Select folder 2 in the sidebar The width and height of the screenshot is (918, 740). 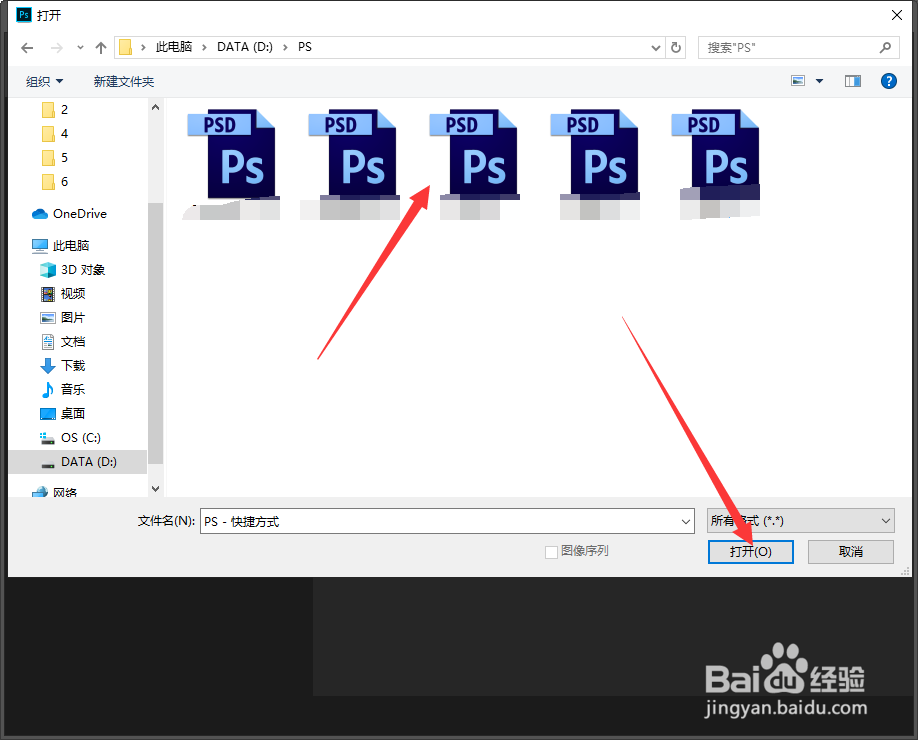pyautogui.click(x=55, y=109)
